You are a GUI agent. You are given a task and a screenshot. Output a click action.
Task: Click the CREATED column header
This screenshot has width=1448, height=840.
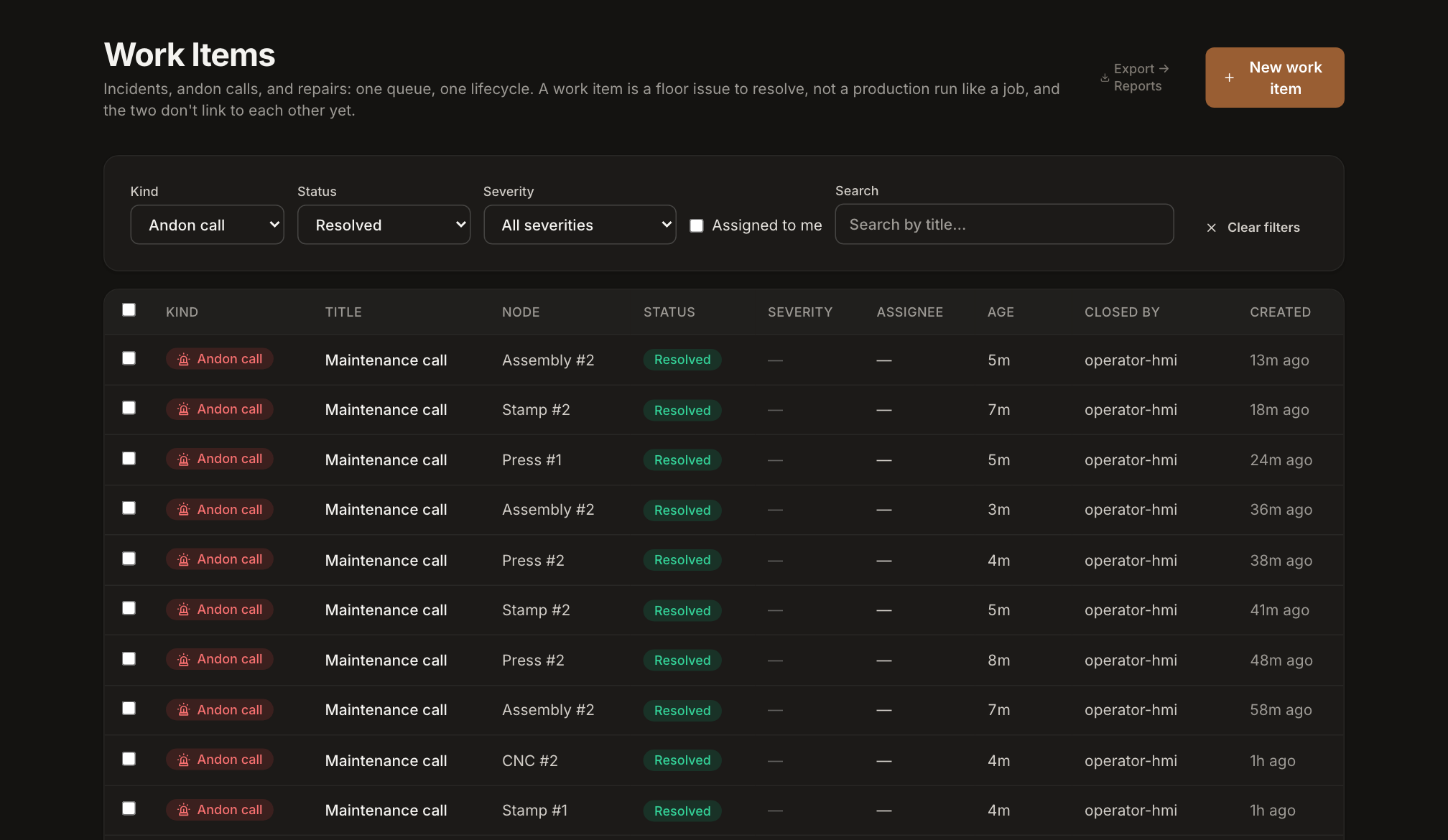(1280, 312)
